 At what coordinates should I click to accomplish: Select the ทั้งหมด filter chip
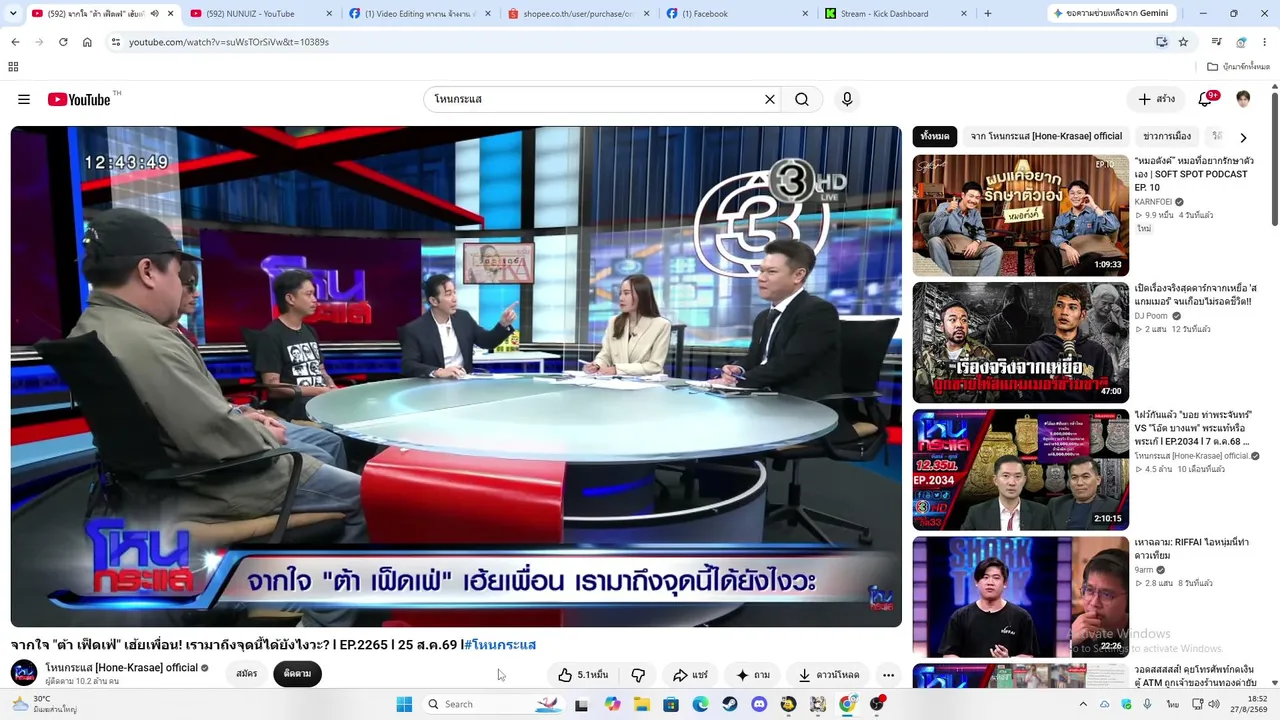point(935,136)
